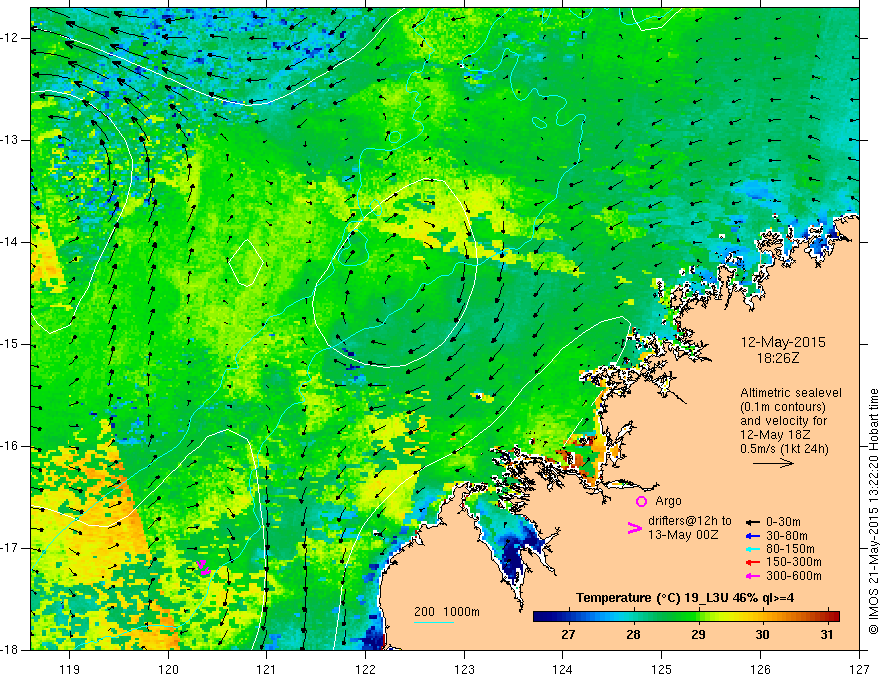Click the latitude axis label -14
880x680 pixels.
point(10,242)
